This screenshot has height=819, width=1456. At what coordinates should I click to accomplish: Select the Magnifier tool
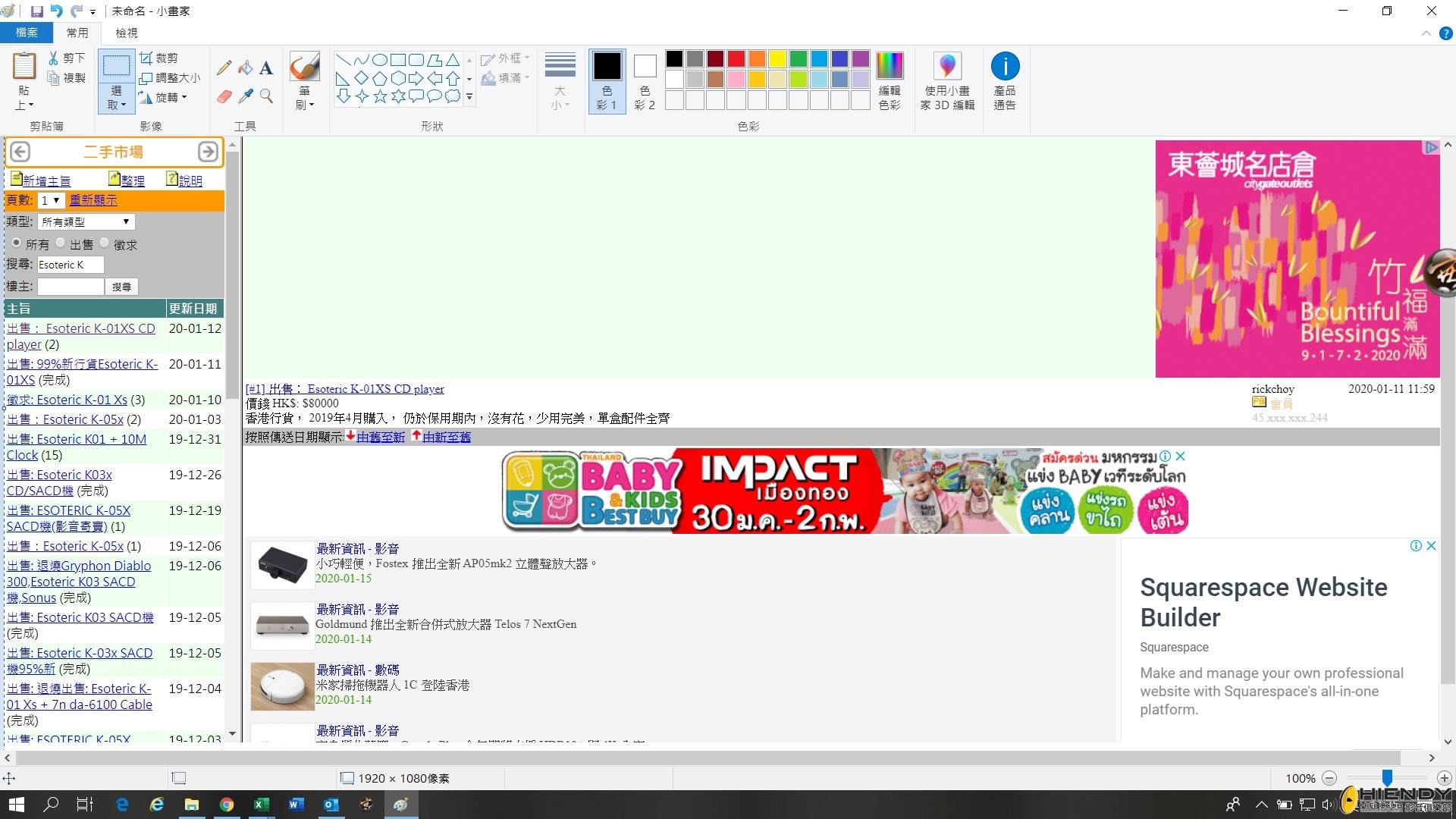tap(266, 96)
